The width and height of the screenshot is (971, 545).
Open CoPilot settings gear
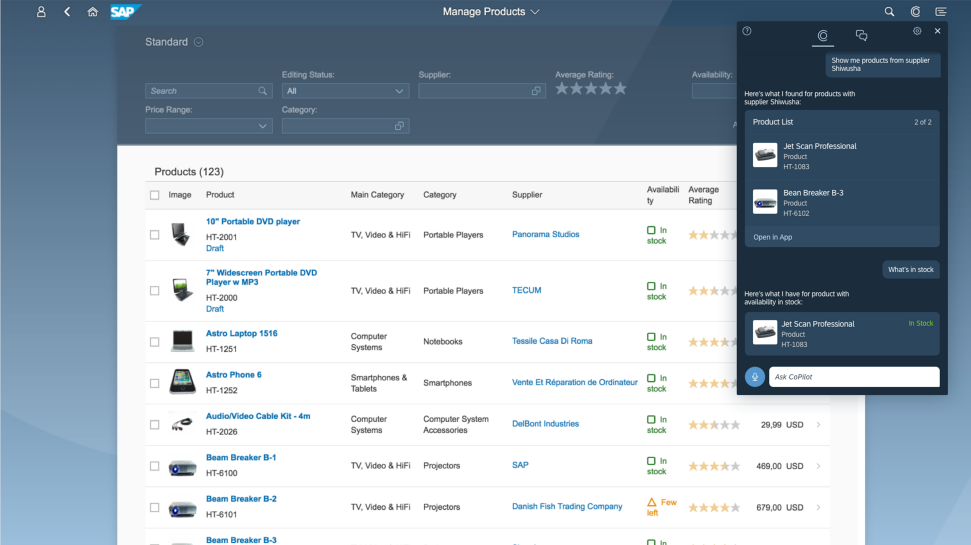pyautogui.click(x=917, y=31)
